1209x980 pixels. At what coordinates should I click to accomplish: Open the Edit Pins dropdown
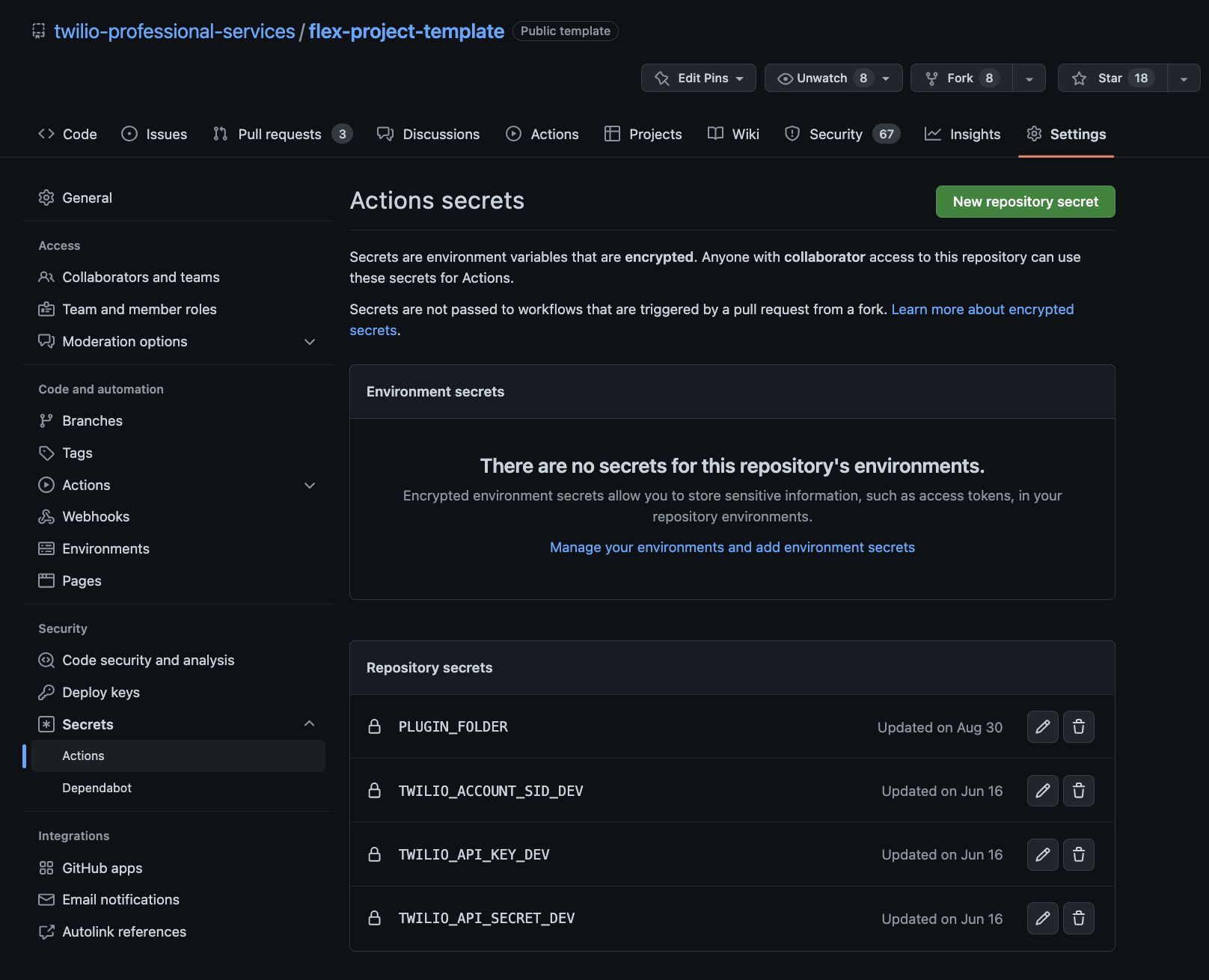698,78
